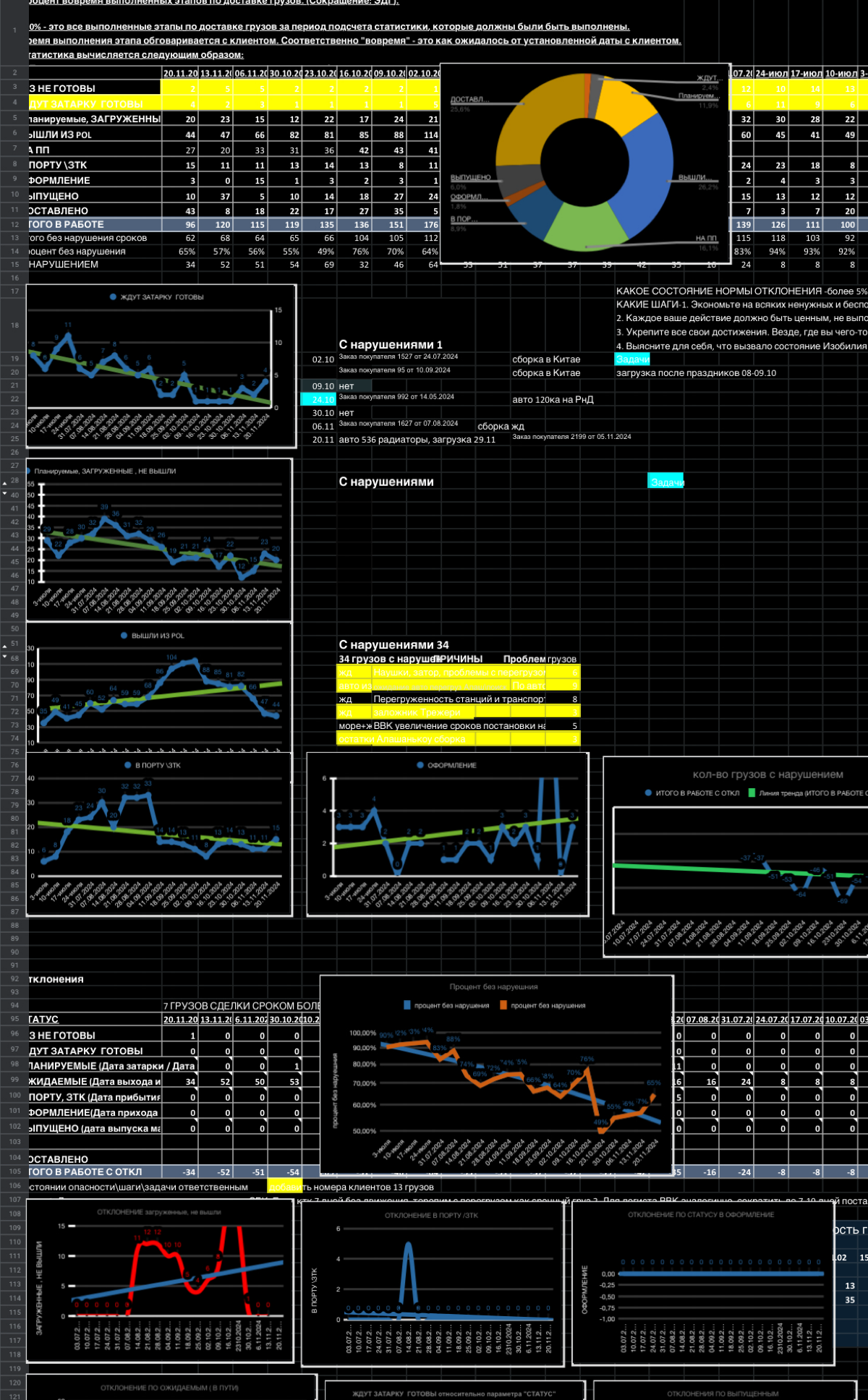Select the ЖДУТ ЗАТАРКУ ГОТОВЫ line chart
Screen dimensions: 868x1400
coord(161,366)
